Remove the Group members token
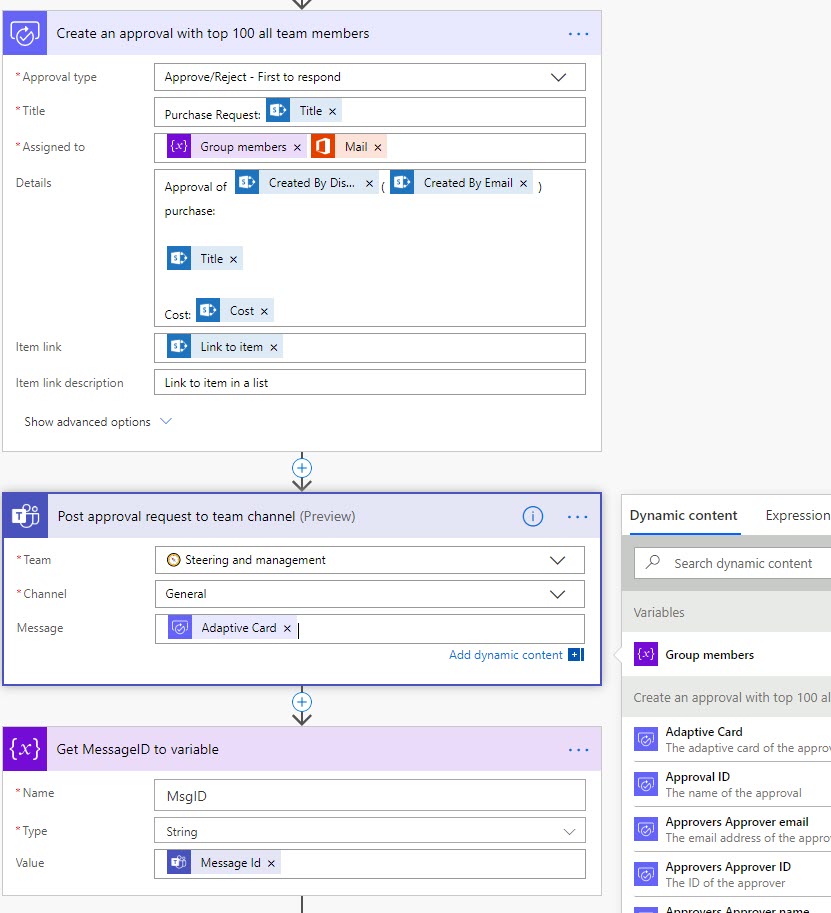Viewport: 831px width, 913px height. click(x=297, y=147)
